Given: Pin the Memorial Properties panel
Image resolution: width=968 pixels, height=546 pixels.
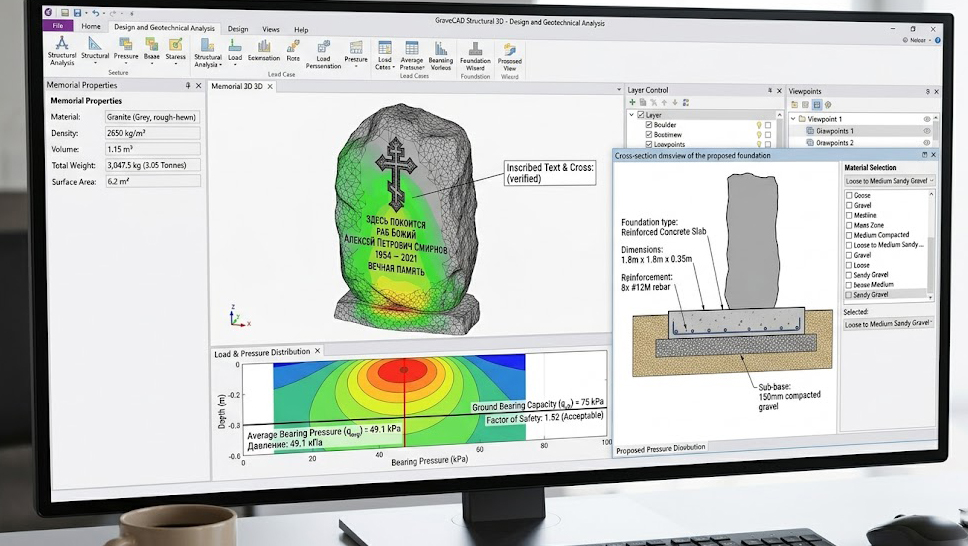Looking at the screenshot, I should point(188,86).
